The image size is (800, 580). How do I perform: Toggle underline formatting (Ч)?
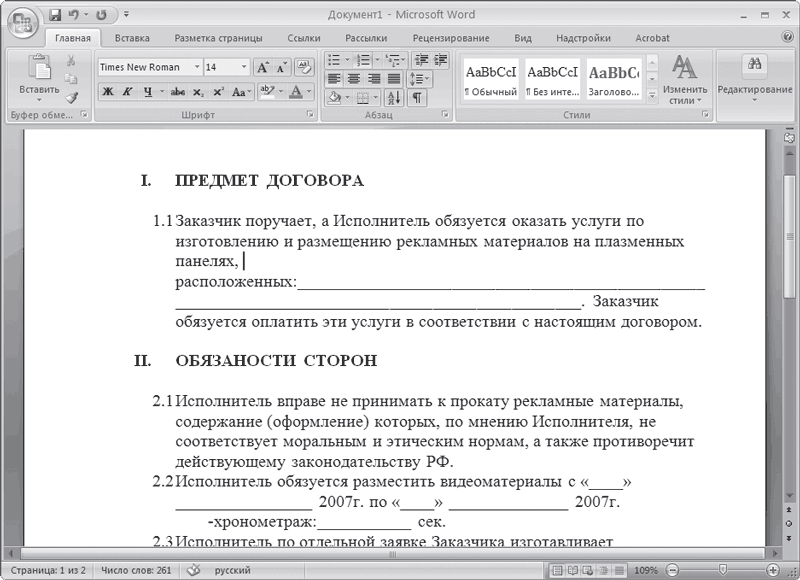pos(148,92)
